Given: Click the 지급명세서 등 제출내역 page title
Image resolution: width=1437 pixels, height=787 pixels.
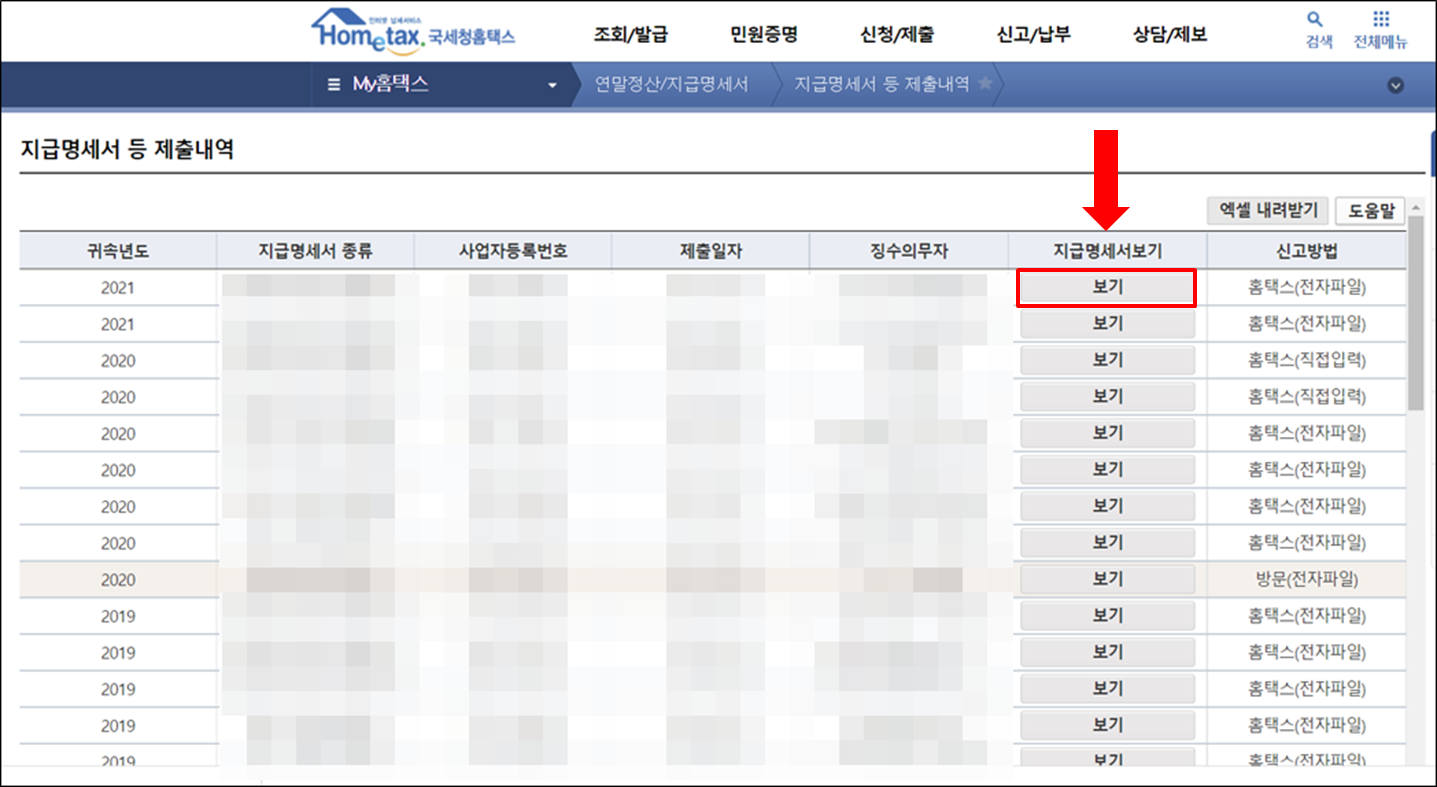Looking at the screenshot, I should point(127,150).
